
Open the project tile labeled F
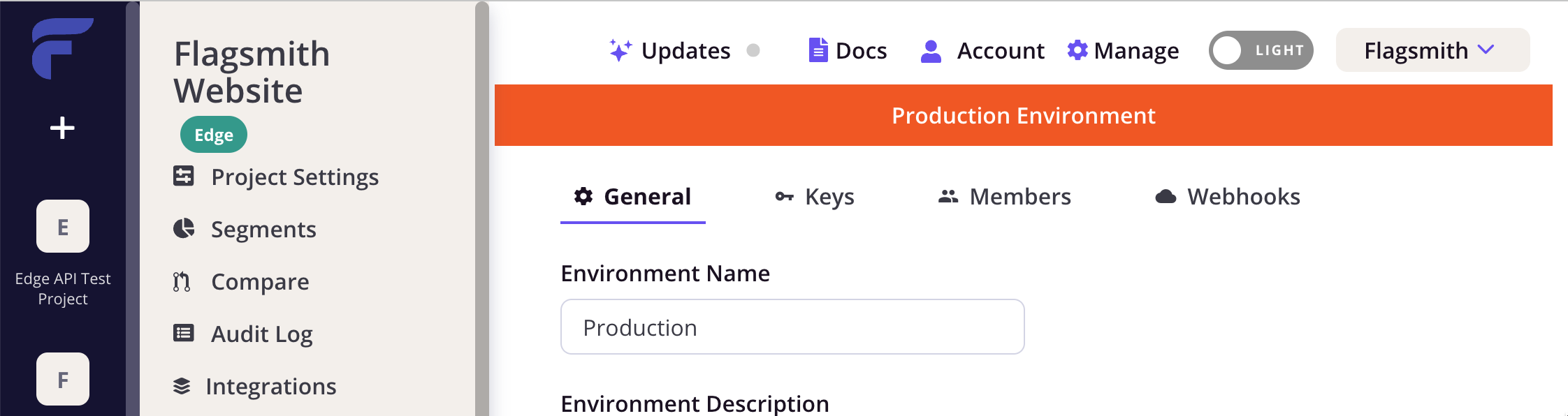coord(63,379)
